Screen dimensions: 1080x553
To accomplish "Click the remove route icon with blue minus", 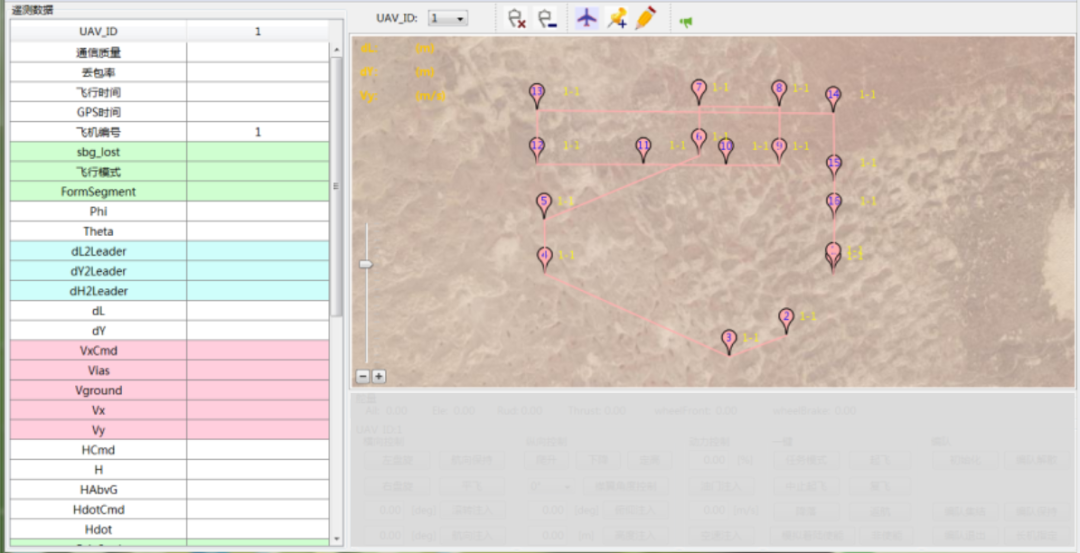I will coord(546,18).
